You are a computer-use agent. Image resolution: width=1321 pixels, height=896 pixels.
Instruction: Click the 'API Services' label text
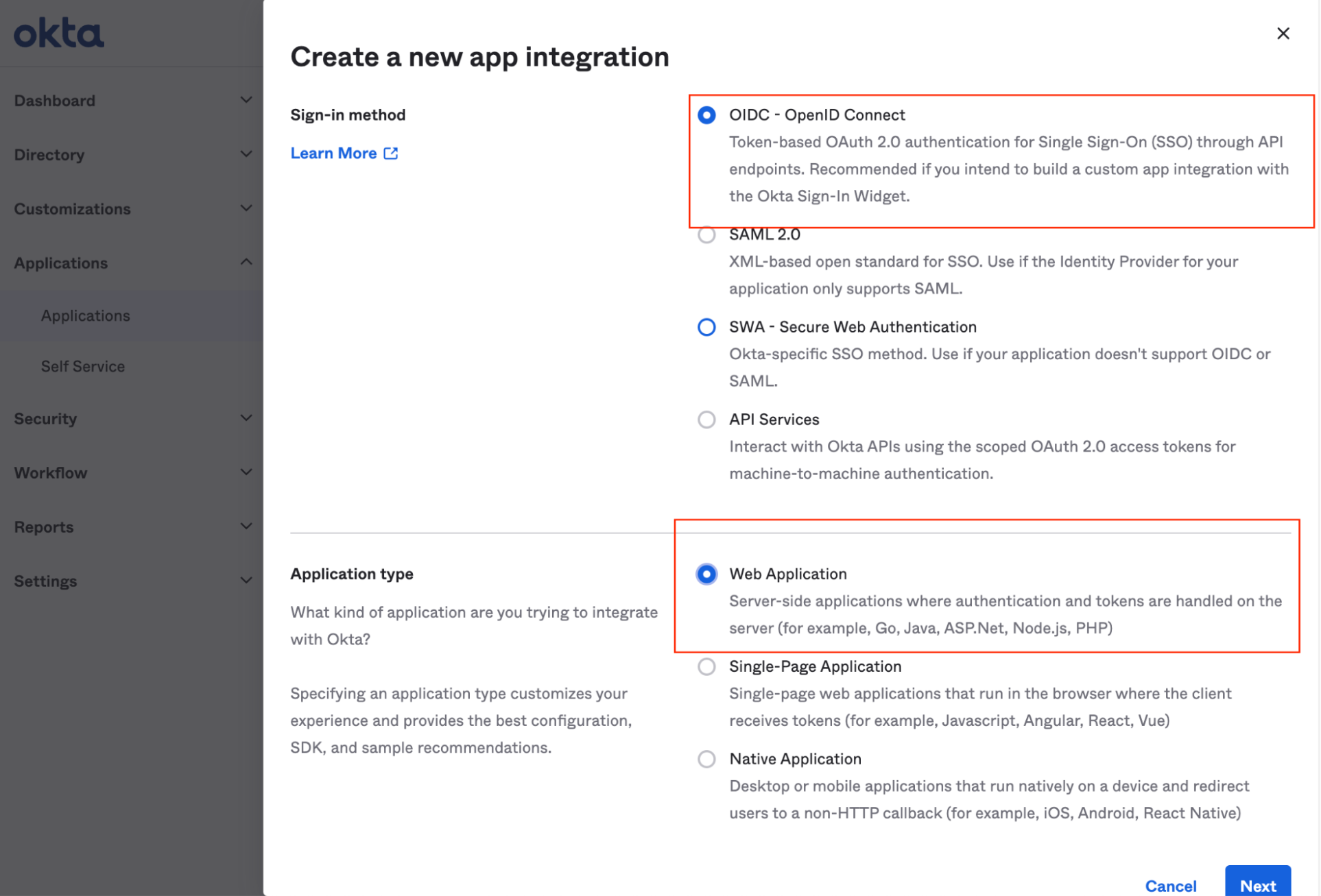(x=774, y=420)
